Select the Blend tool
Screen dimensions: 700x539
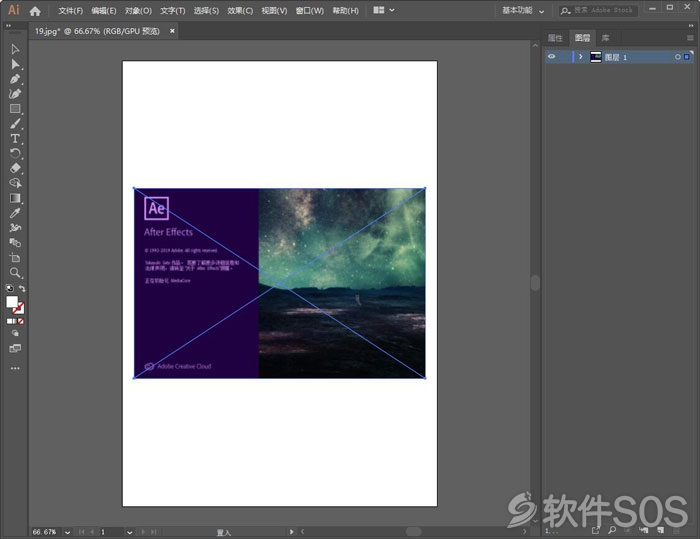pyautogui.click(x=15, y=242)
